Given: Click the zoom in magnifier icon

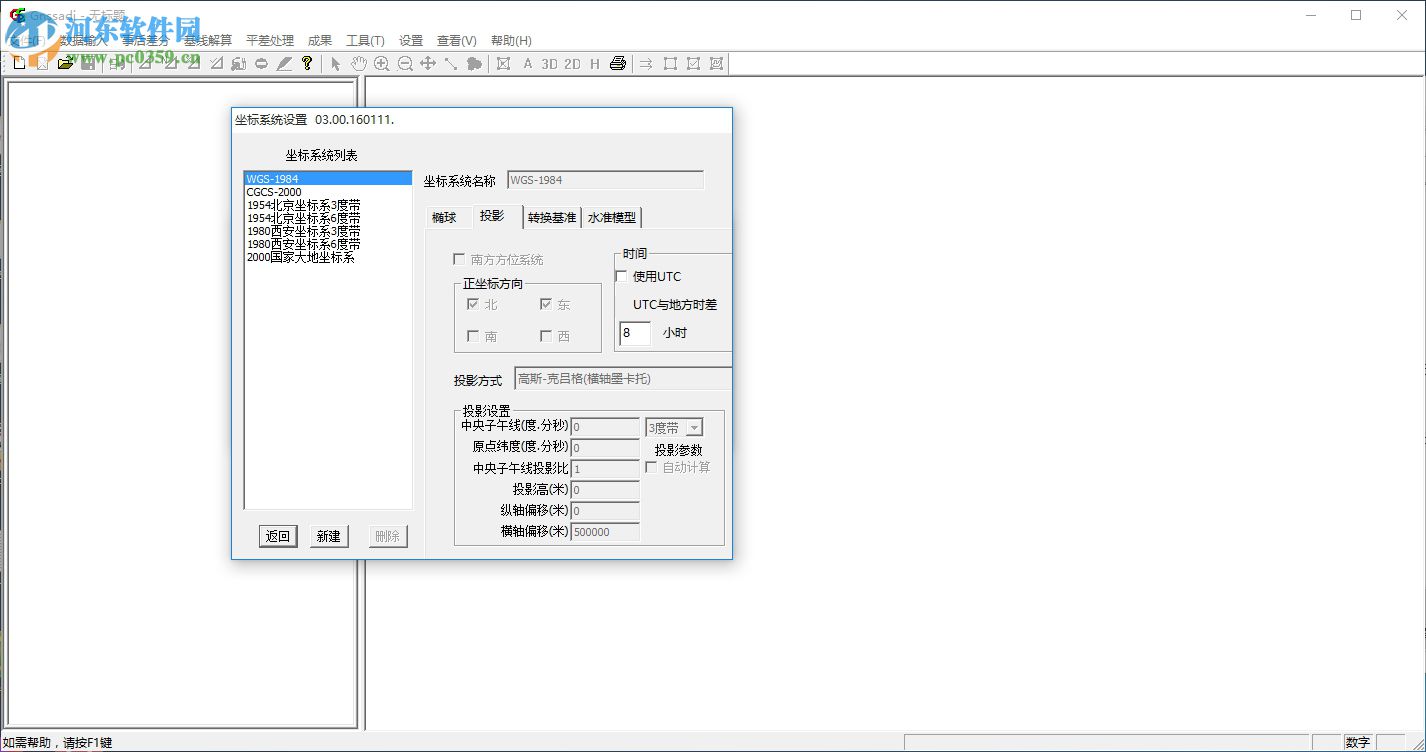Looking at the screenshot, I should pyautogui.click(x=381, y=63).
